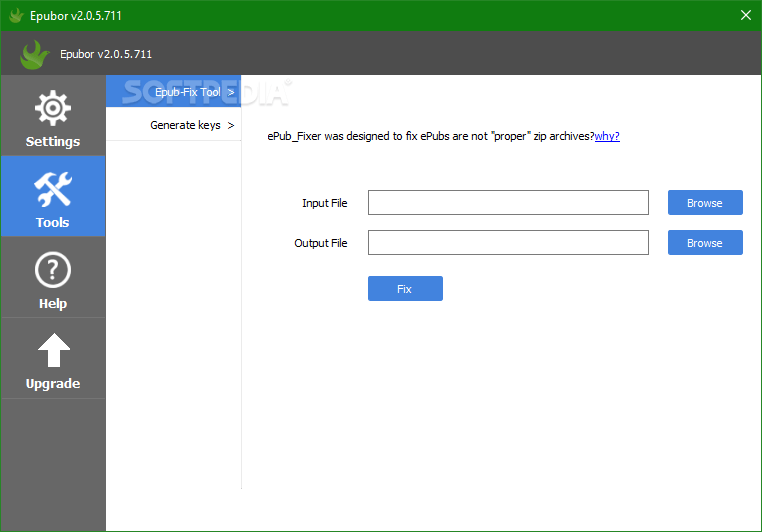Click inside the Output File field
Viewport: 762px width, 532px height.
(x=508, y=242)
